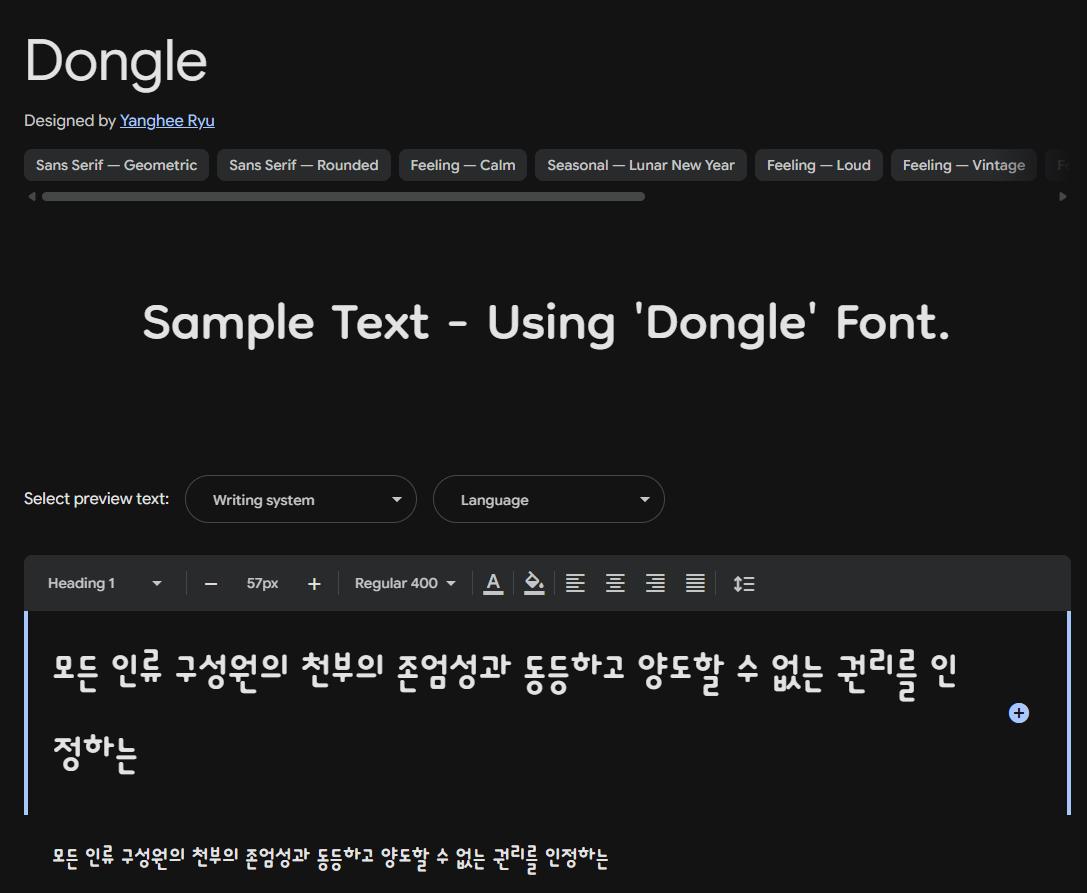The width and height of the screenshot is (1087, 893).
Task: Click the blue plus add button
Action: (x=1018, y=713)
